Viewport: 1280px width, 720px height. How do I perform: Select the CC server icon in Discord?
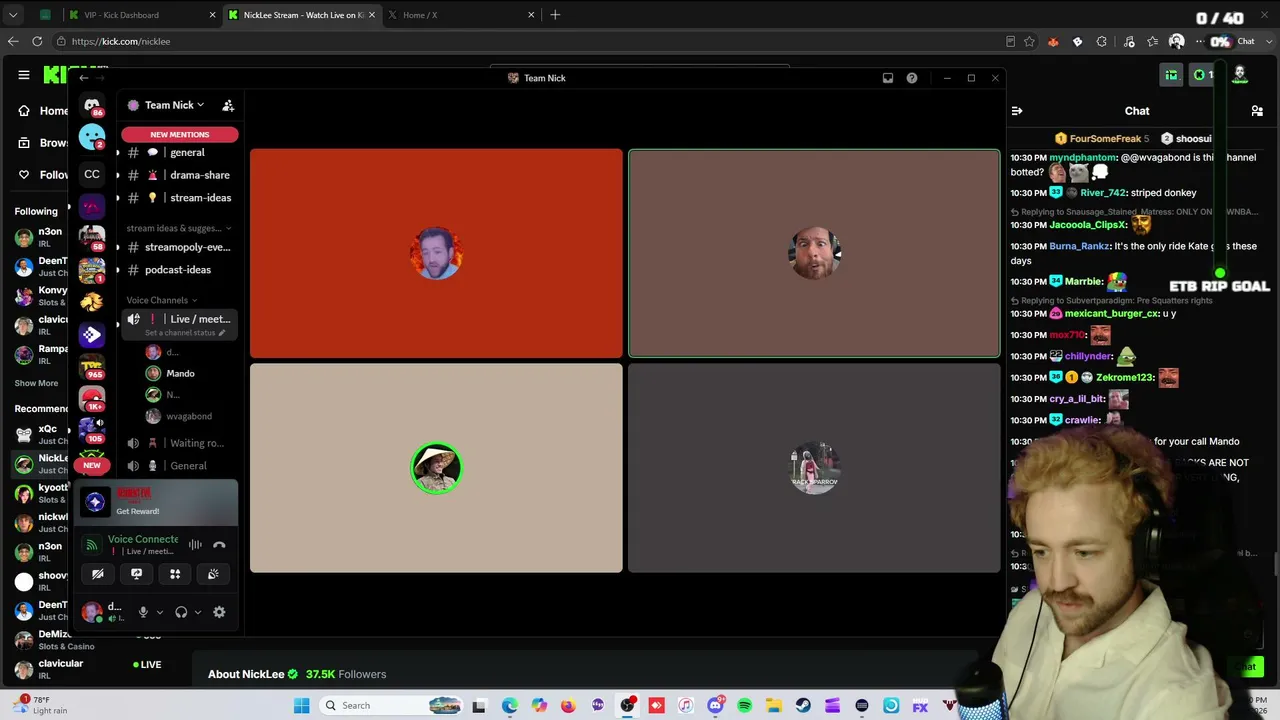pyautogui.click(x=92, y=174)
